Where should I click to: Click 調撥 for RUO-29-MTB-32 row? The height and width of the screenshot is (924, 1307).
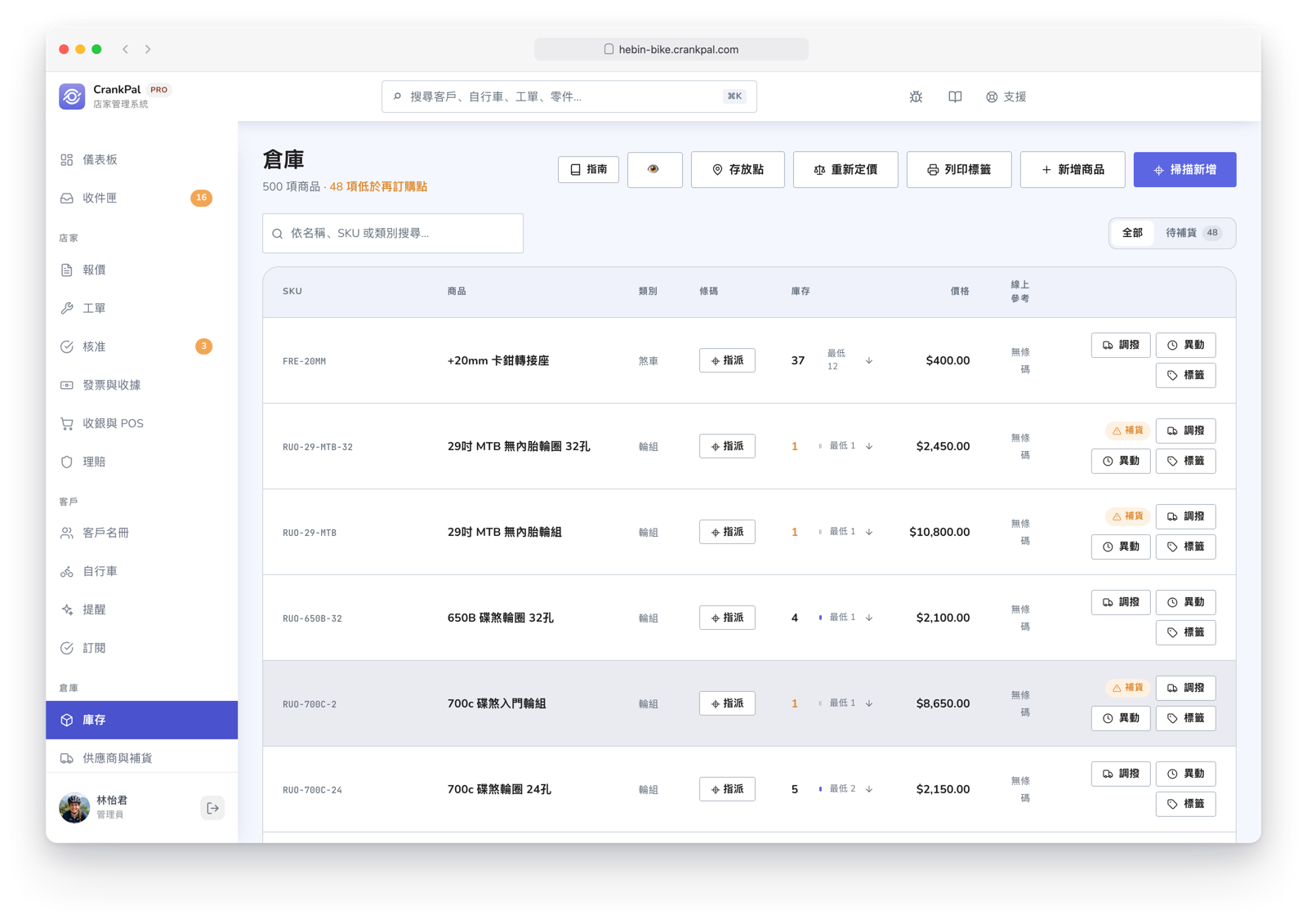click(1185, 431)
